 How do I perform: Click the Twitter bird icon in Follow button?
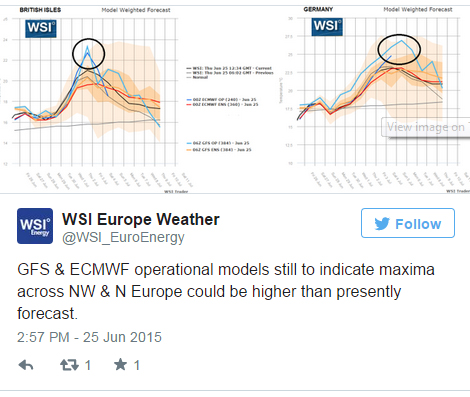pos(382,224)
